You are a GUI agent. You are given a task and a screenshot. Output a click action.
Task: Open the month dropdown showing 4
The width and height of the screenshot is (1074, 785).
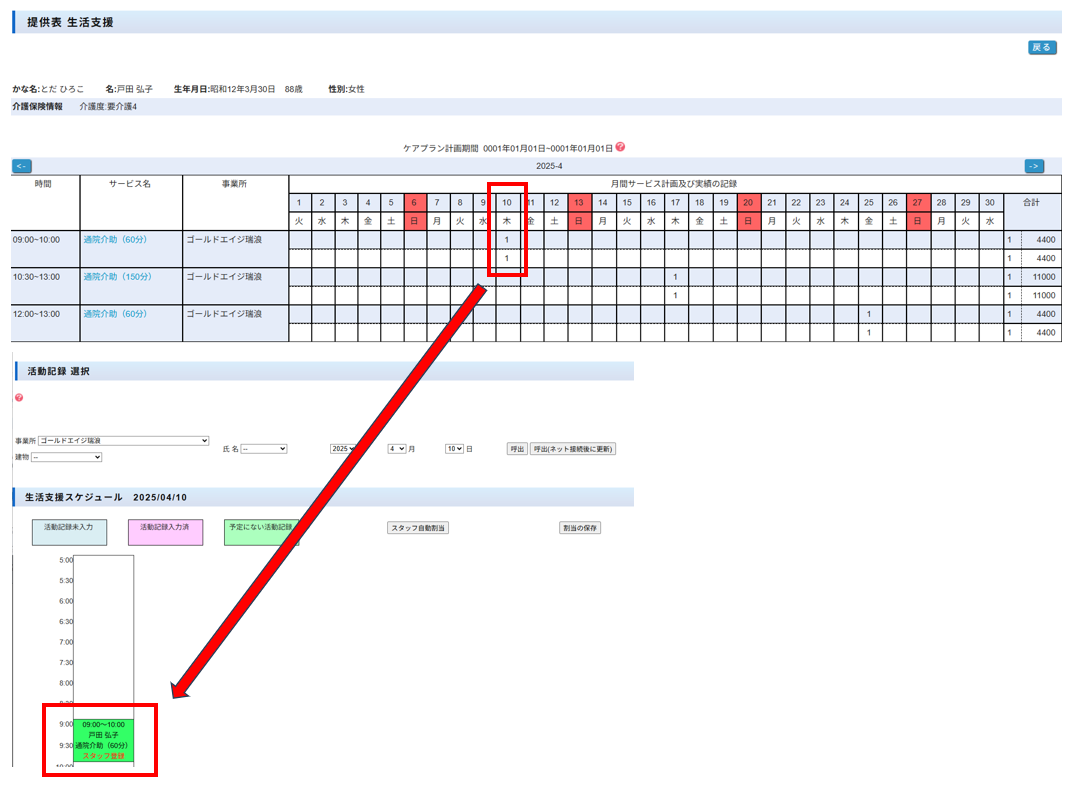coord(396,449)
